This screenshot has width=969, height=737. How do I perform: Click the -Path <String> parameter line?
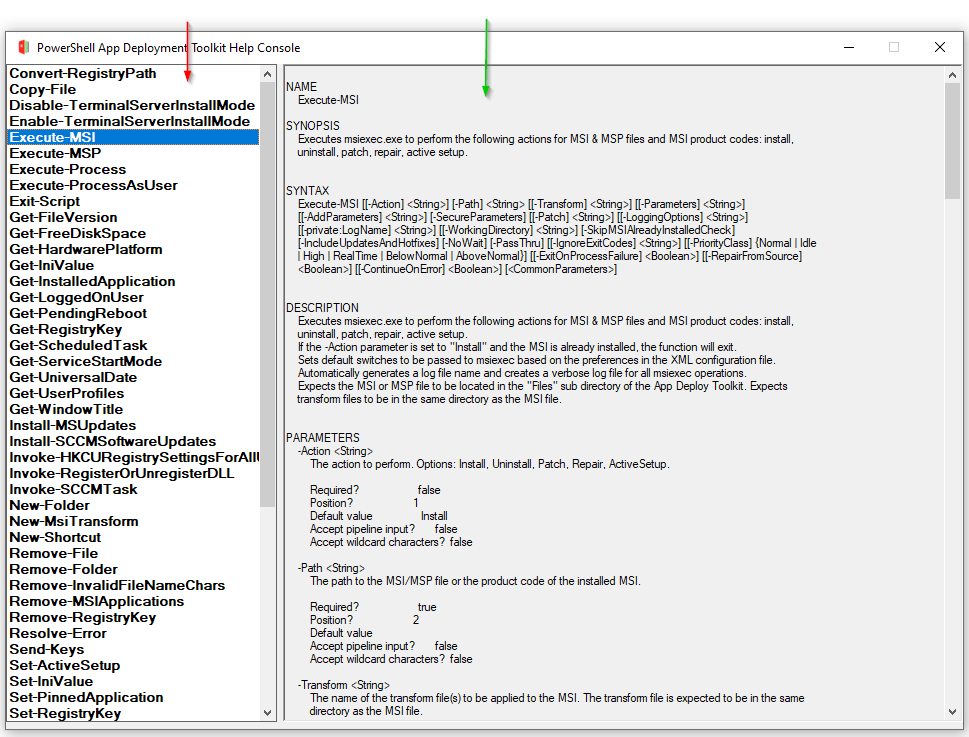[331, 568]
